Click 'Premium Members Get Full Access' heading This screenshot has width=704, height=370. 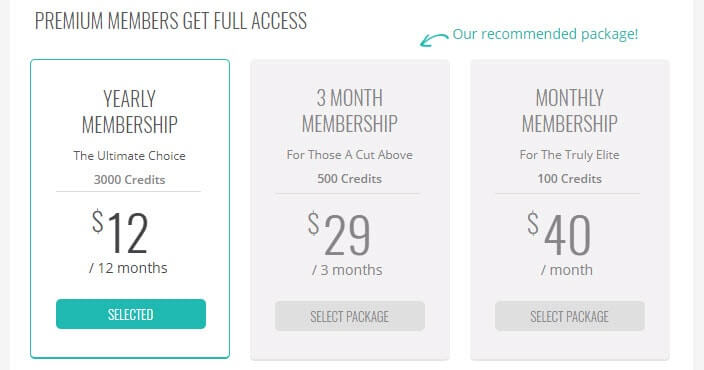(x=171, y=21)
